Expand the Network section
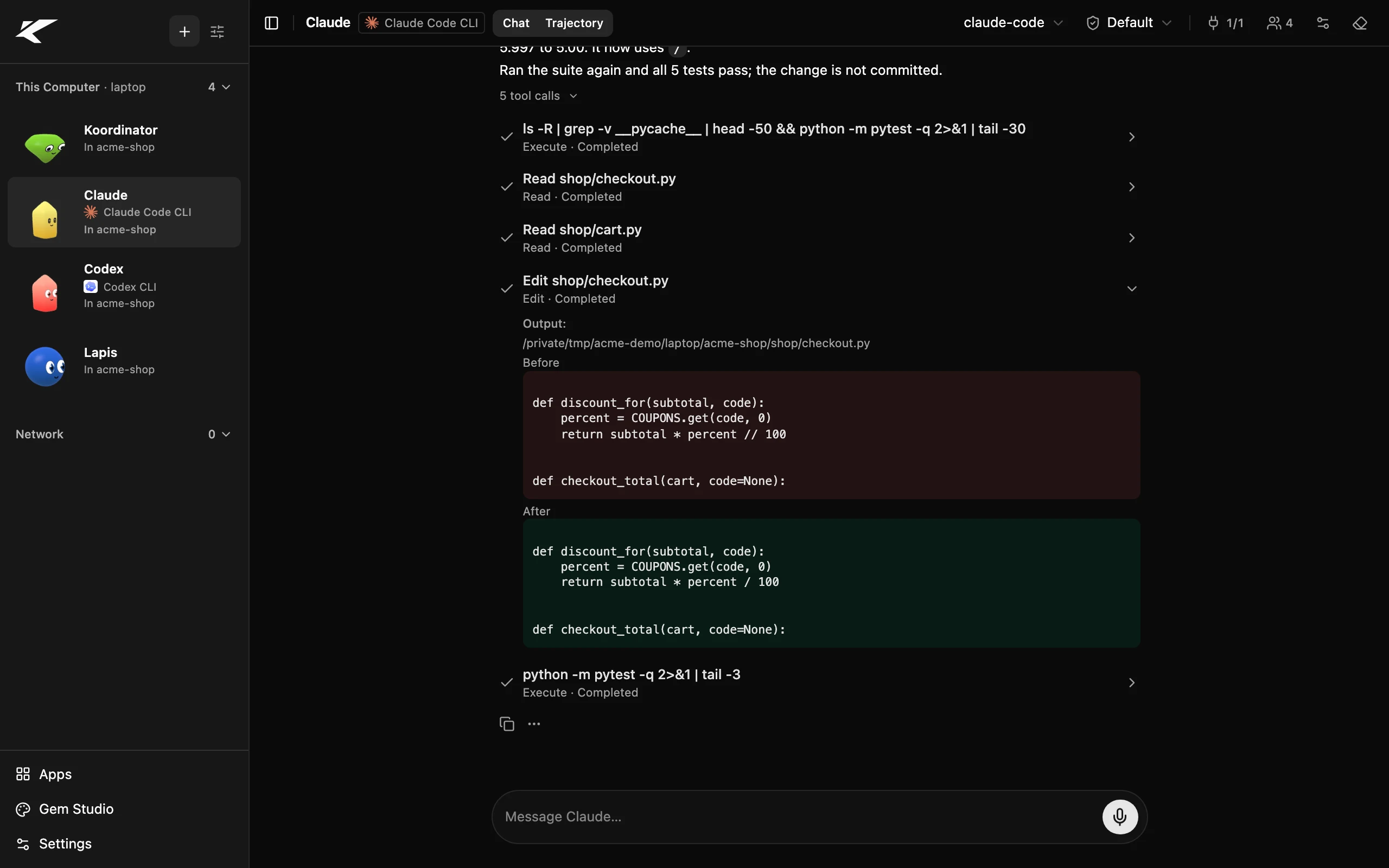Screen dimensions: 1389x868 pyautogui.click(x=219, y=434)
